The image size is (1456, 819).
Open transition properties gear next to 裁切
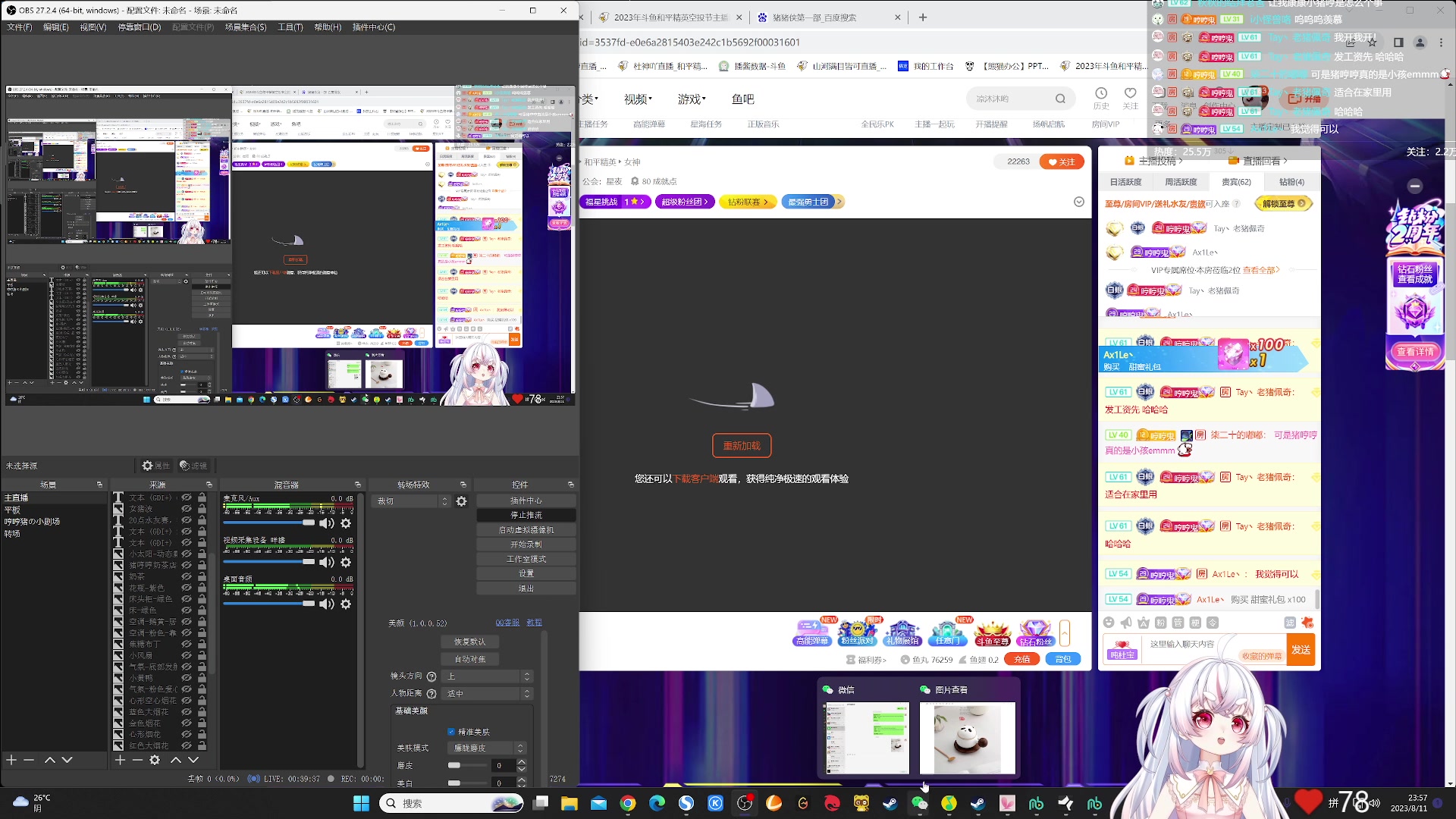coord(461,501)
